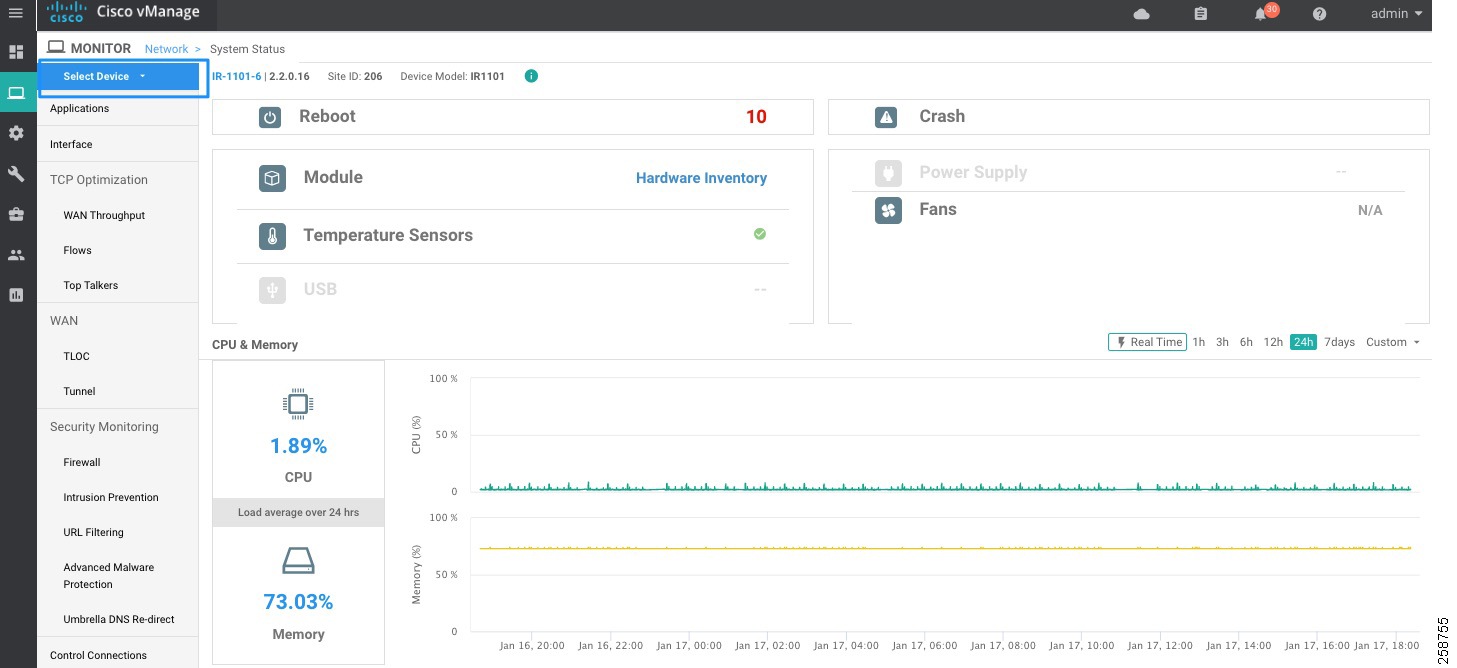Open the hamburger navigation menu
The width and height of the screenshot is (1457, 668).
click(x=15, y=13)
